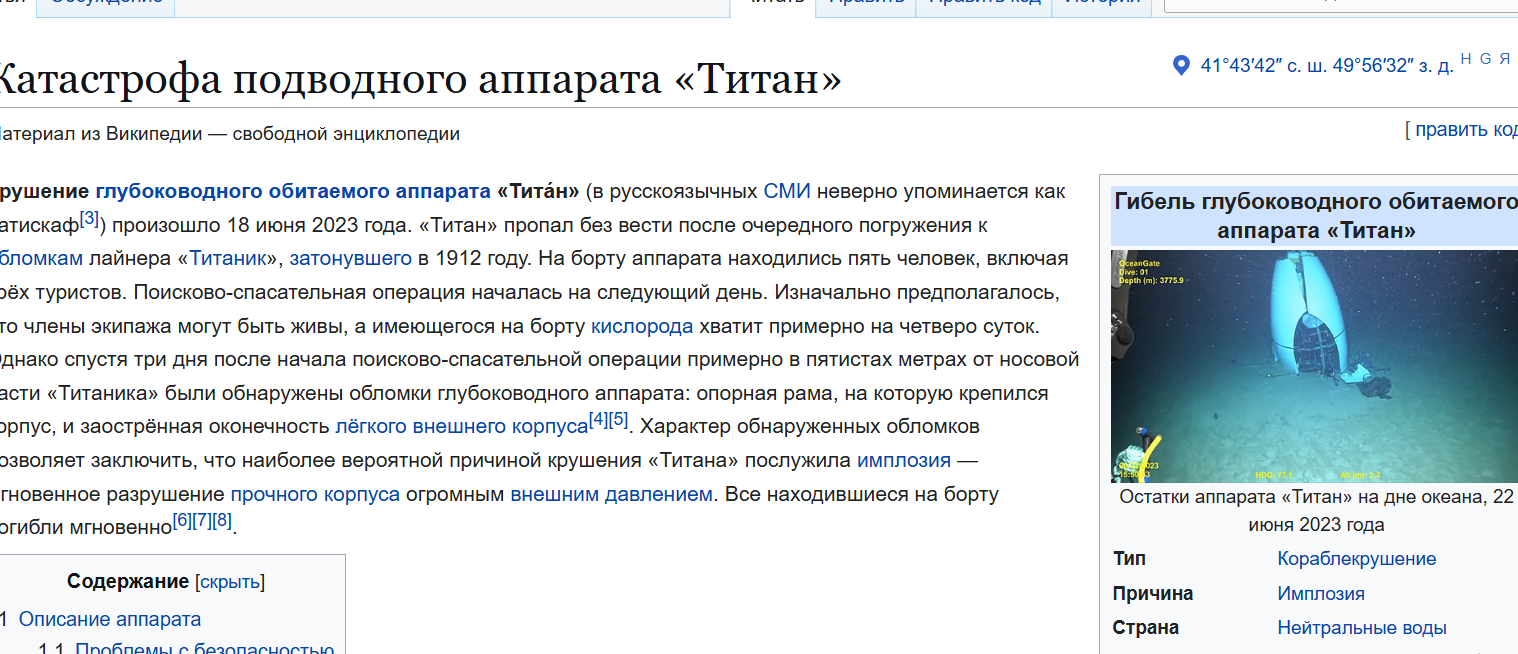Click the 'Страна' infobox row label
This screenshot has width=1518, height=654.
coord(1146,628)
